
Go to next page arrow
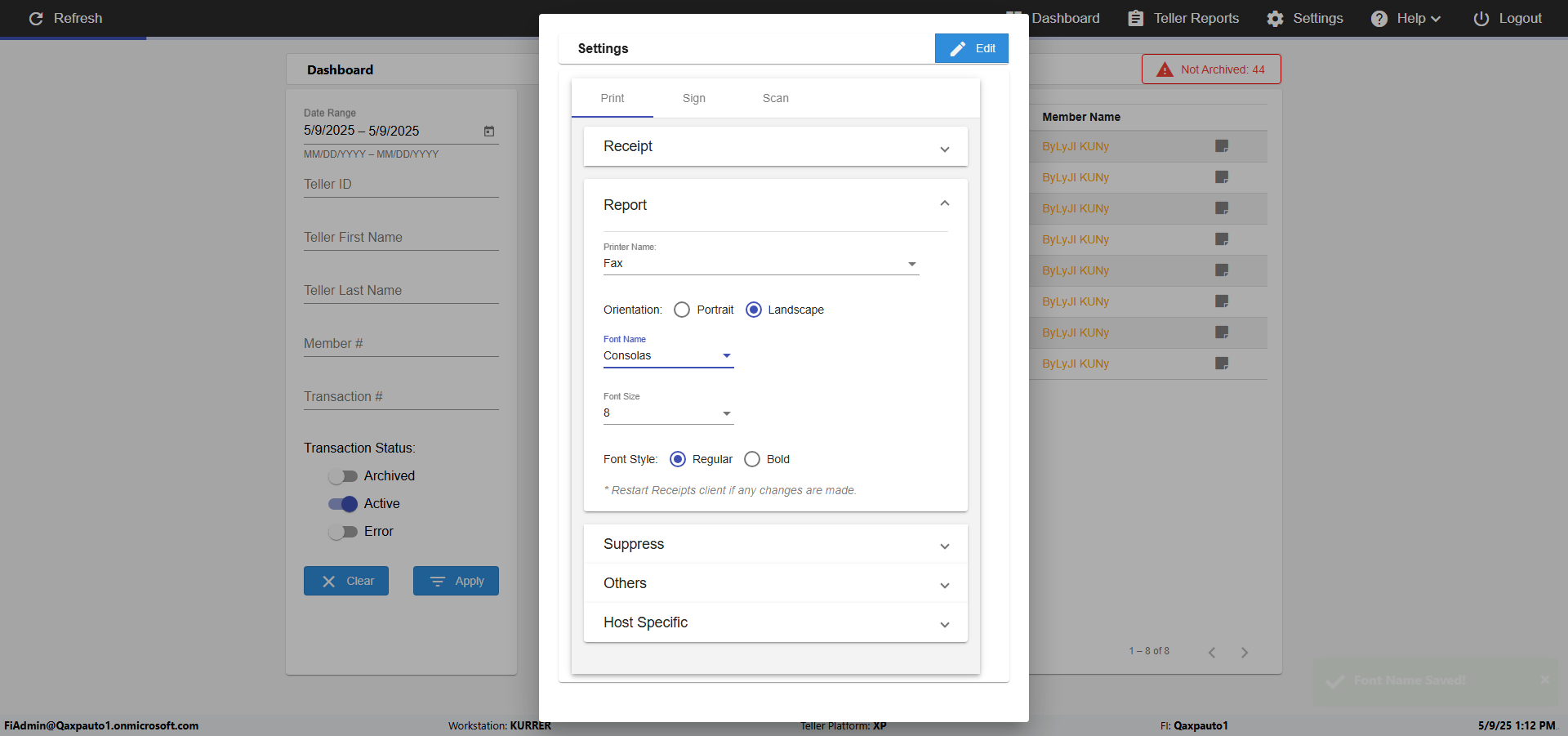click(1245, 652)
